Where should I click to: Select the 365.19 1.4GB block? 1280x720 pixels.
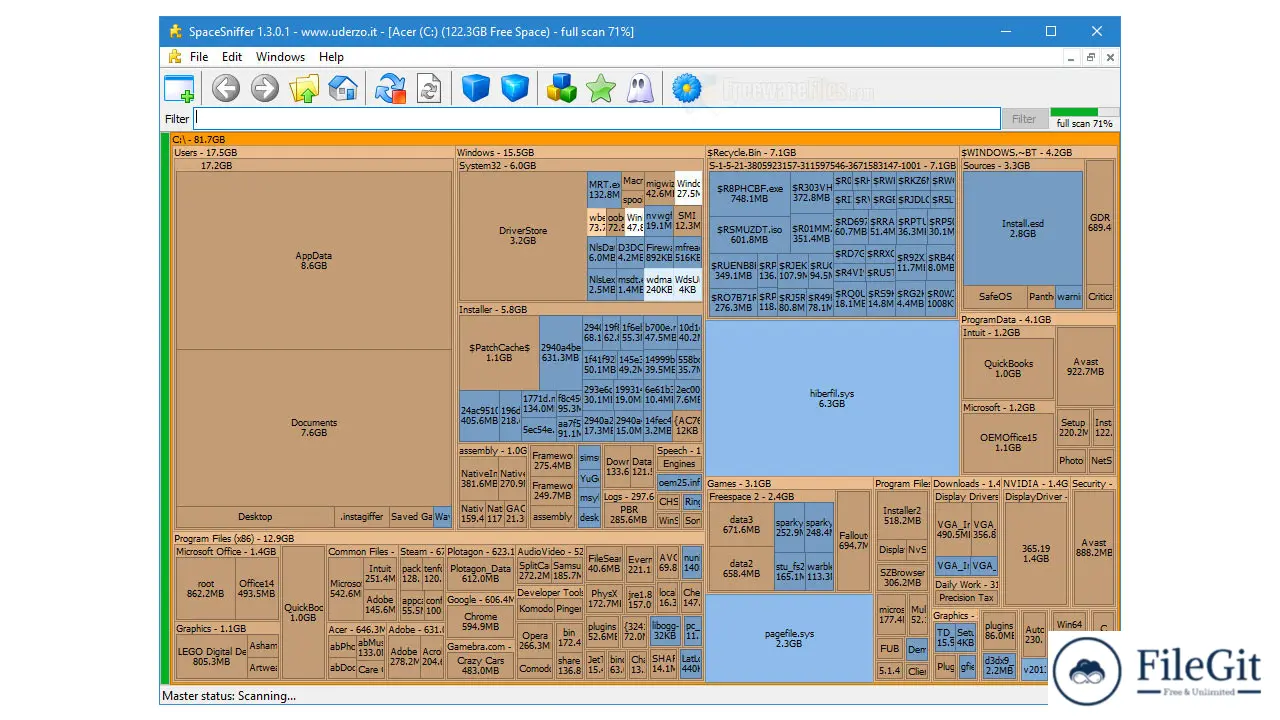(1036, 554)
